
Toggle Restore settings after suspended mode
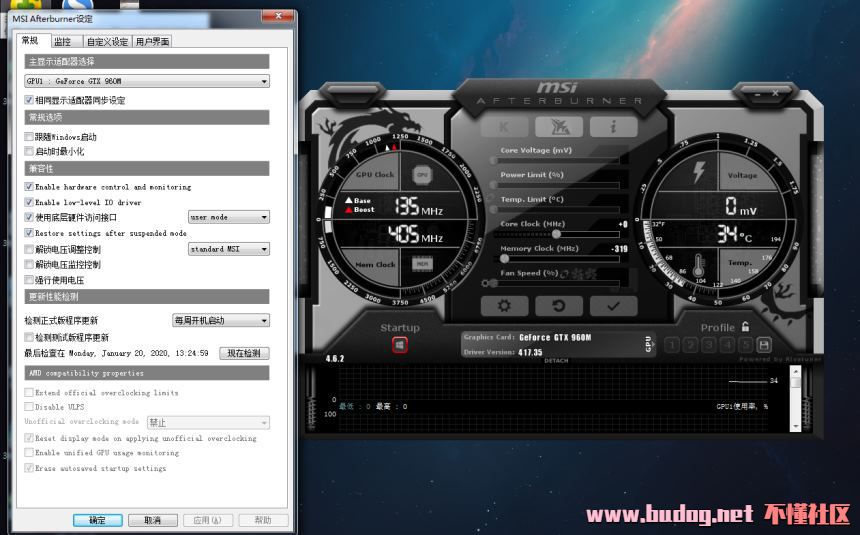pos(29,233)
